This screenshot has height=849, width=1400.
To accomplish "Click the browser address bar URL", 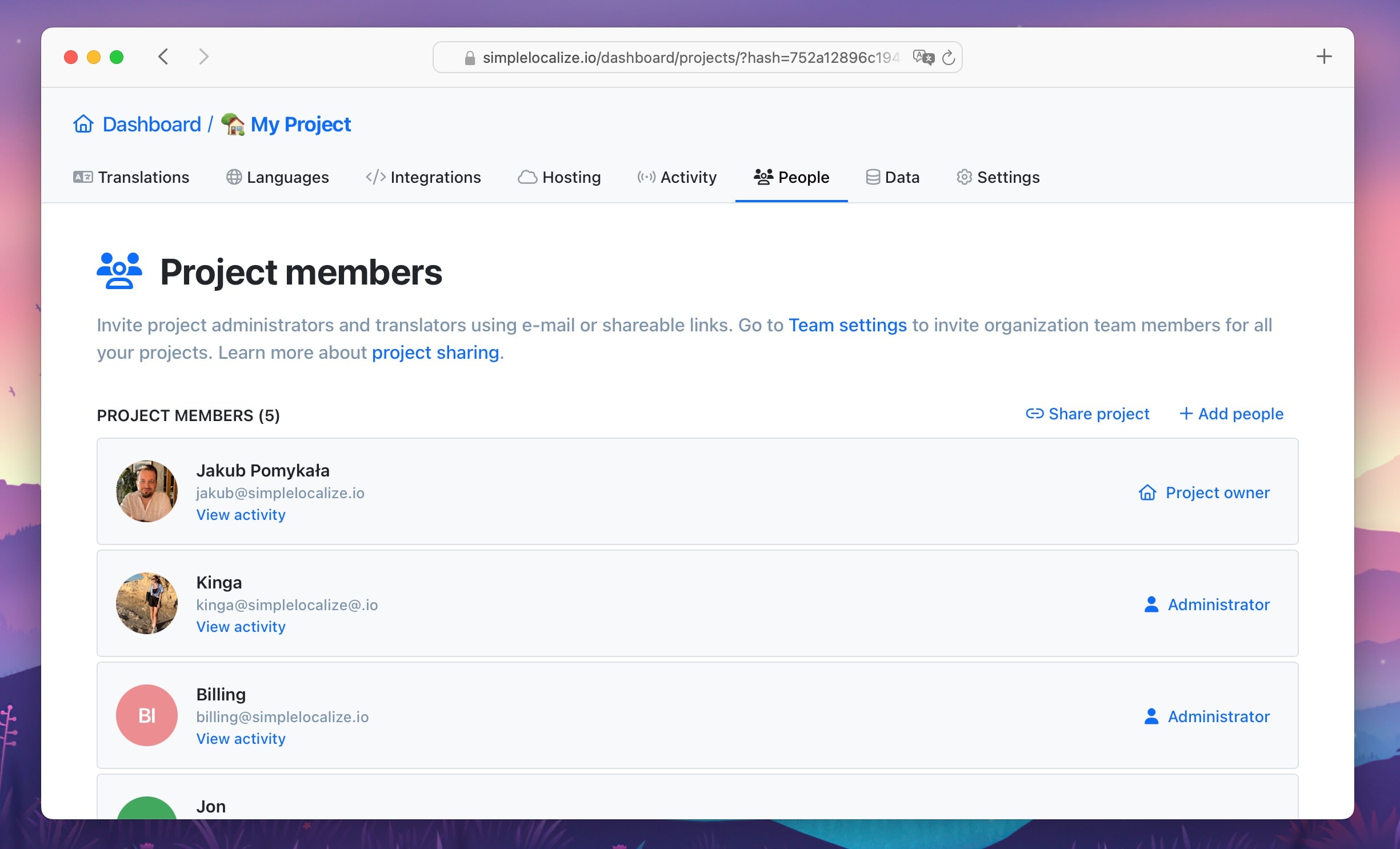I will [691, 58].
